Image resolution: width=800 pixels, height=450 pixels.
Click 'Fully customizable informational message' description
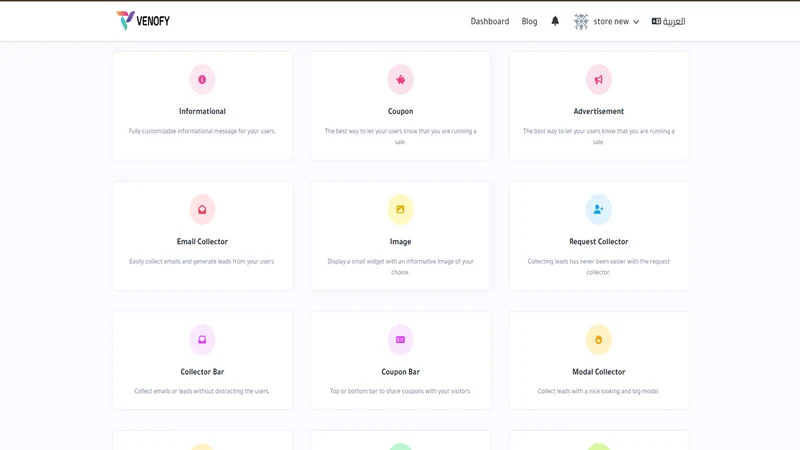(x=202, y=131)
